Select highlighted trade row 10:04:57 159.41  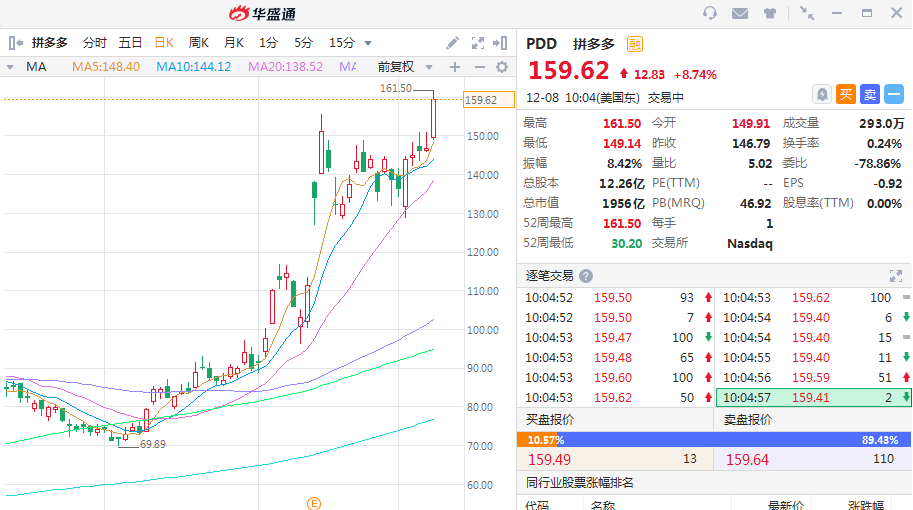pyautogui.click(x=813, y=398)
